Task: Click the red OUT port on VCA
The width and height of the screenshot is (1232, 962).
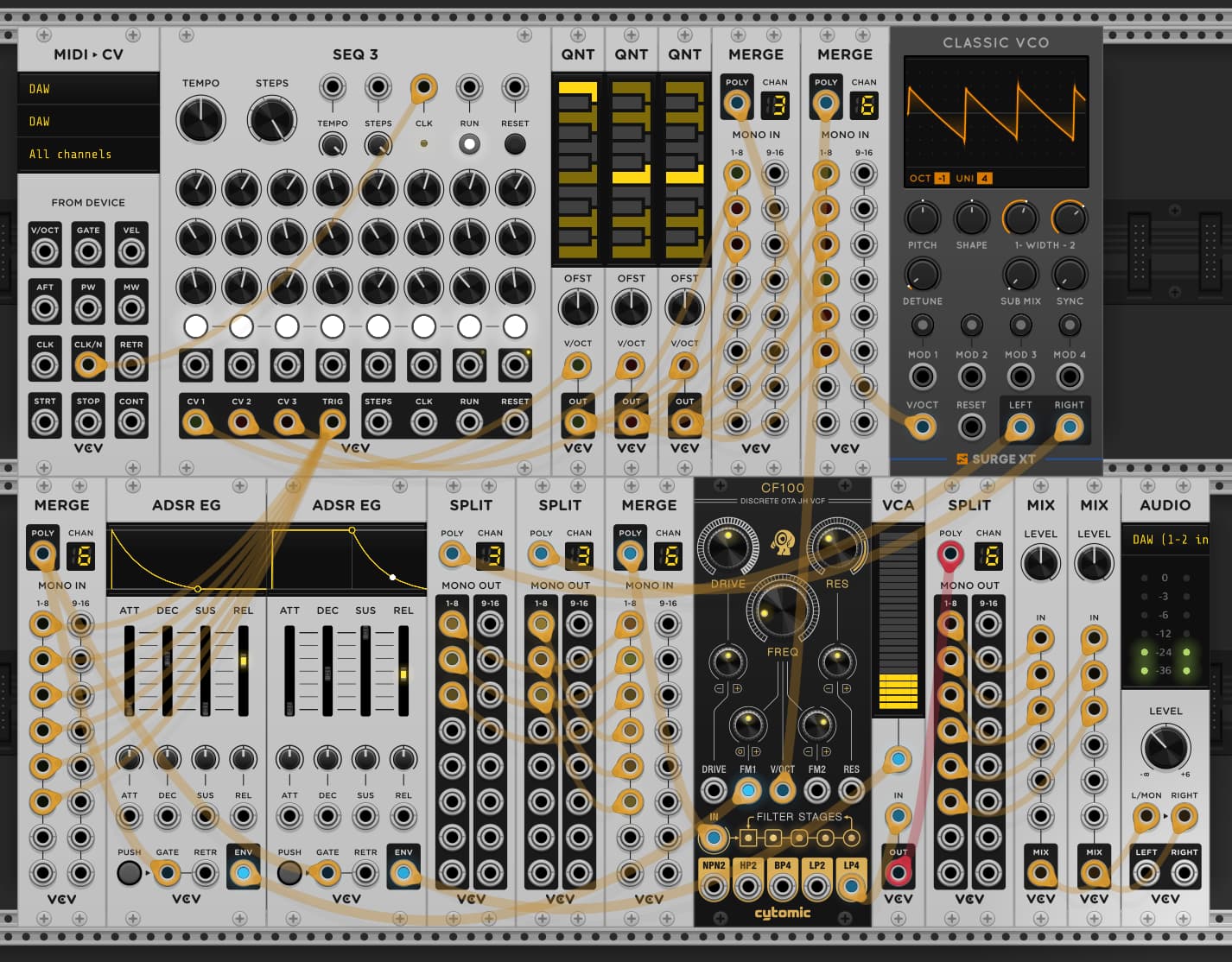Action: [x=899, y=873]
